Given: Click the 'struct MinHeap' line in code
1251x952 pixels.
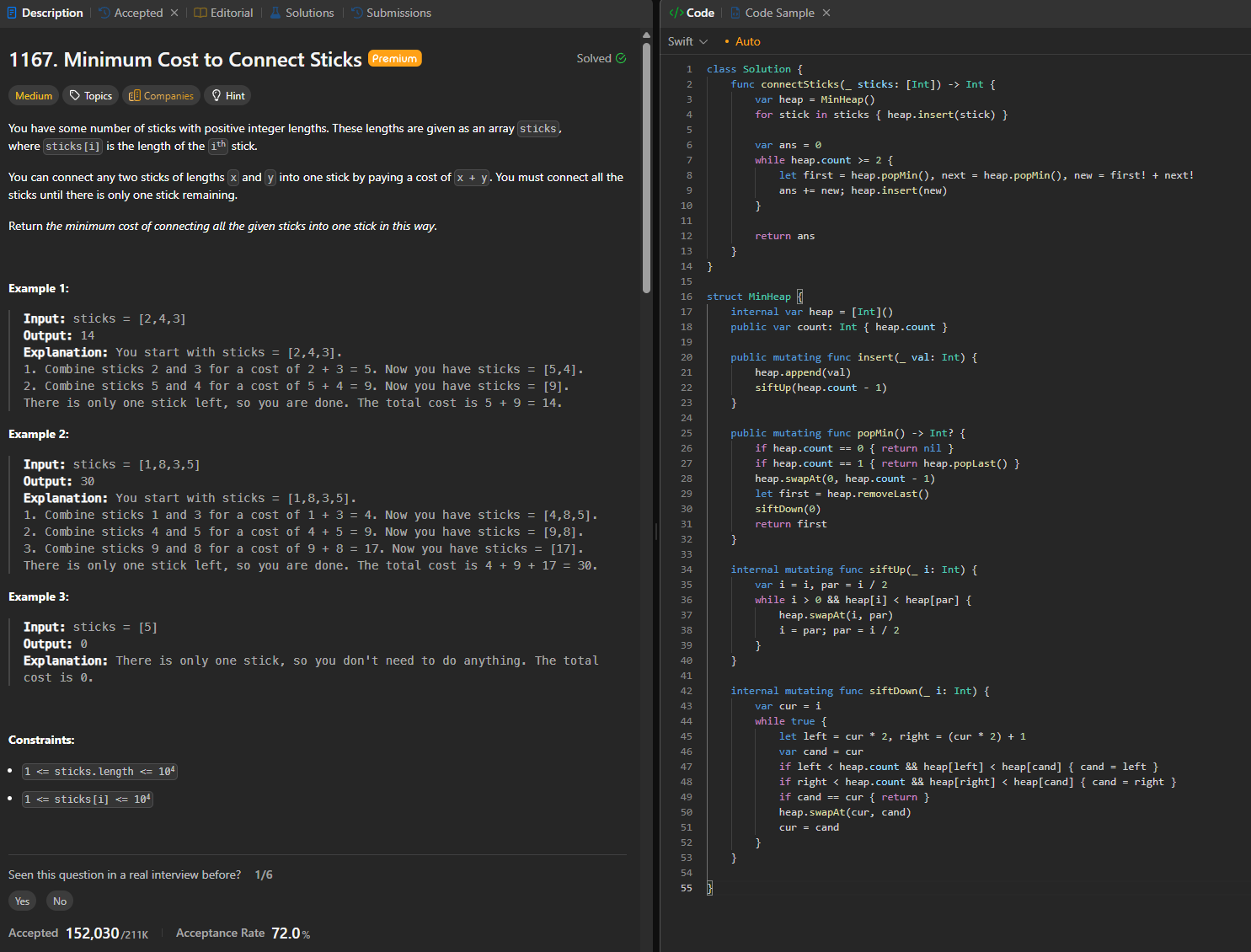Looking at the screenshot, I should tap(755, 297).
